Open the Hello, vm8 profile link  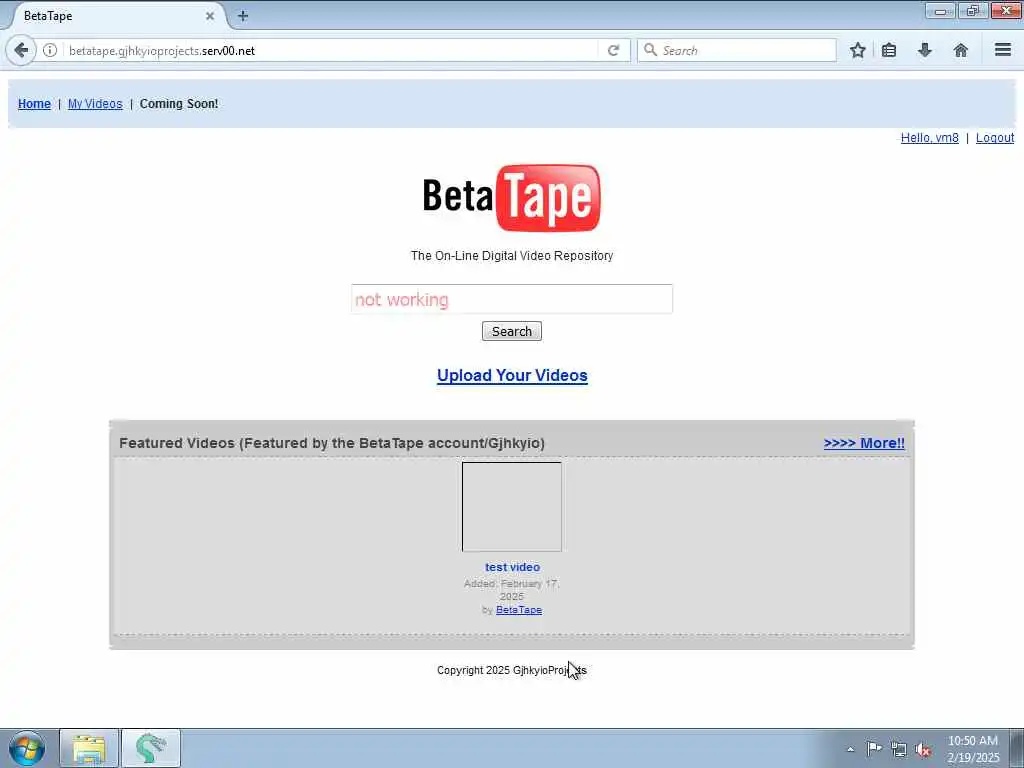point(929,138)
